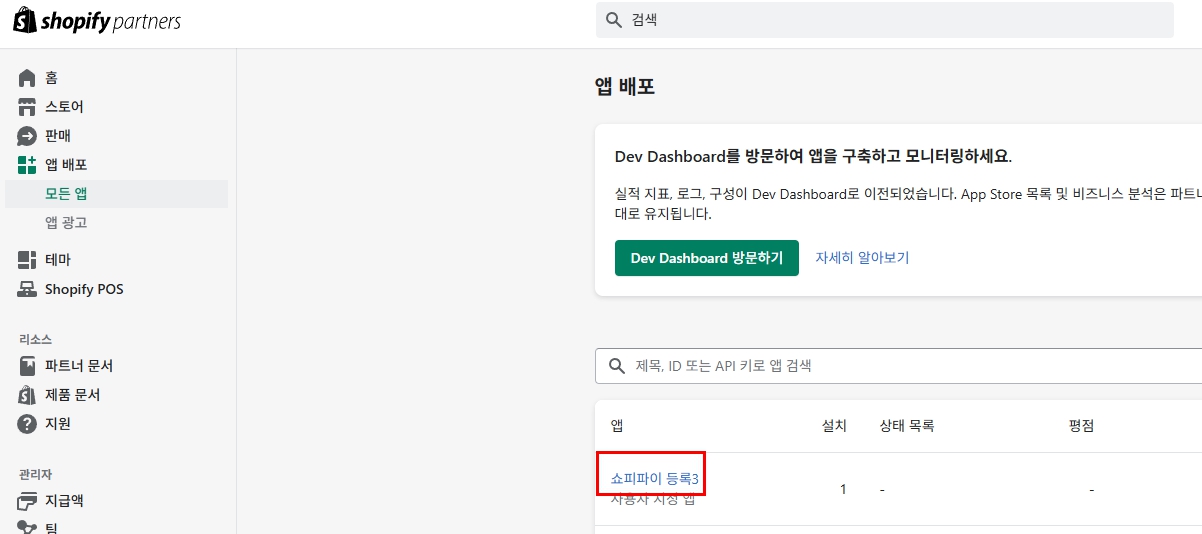
Task: Click the App distribution (앱 배포) grid icon
Action: (27, 165)
